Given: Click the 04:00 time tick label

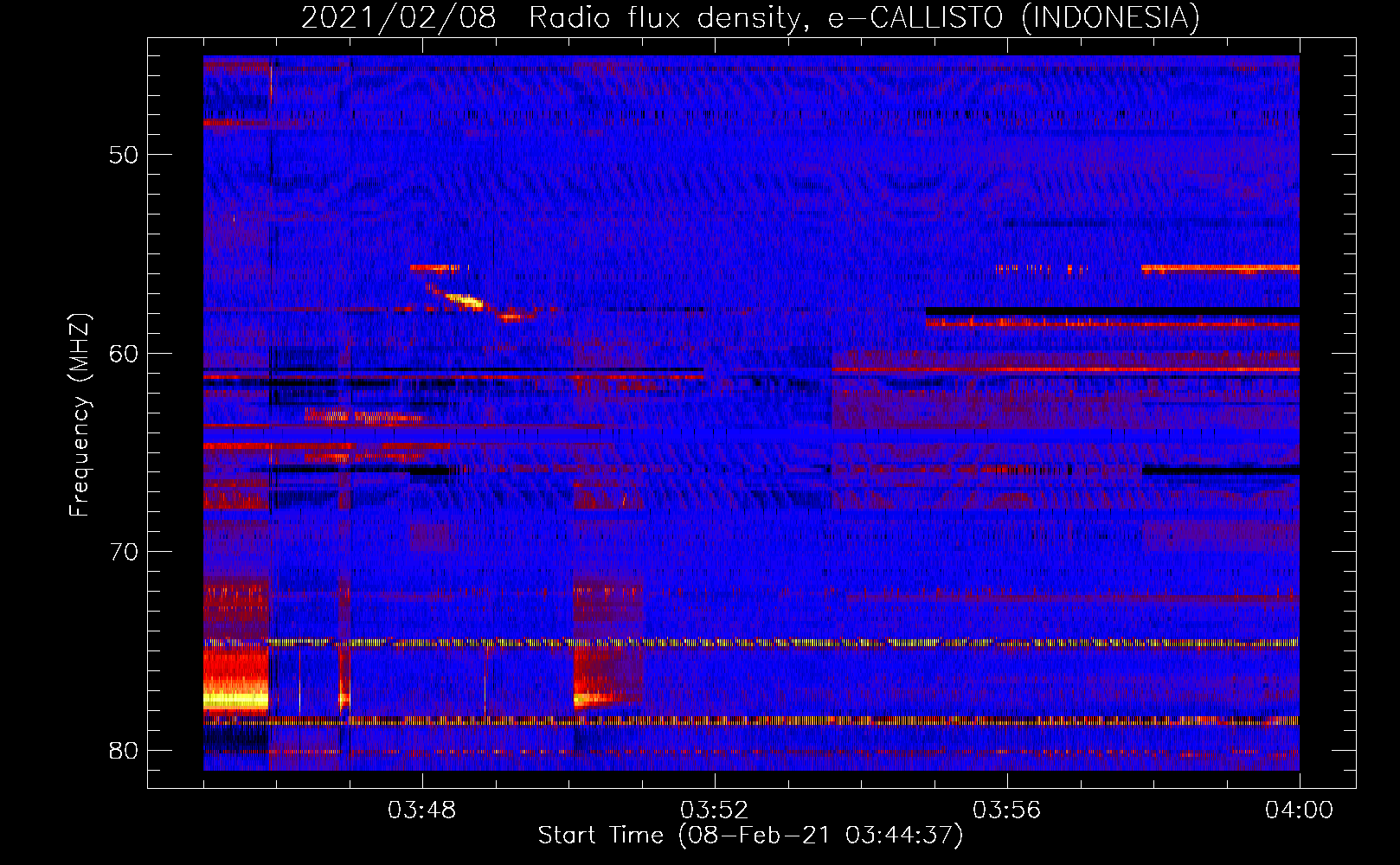Looking at the screenshot, I should (1299, 811).
